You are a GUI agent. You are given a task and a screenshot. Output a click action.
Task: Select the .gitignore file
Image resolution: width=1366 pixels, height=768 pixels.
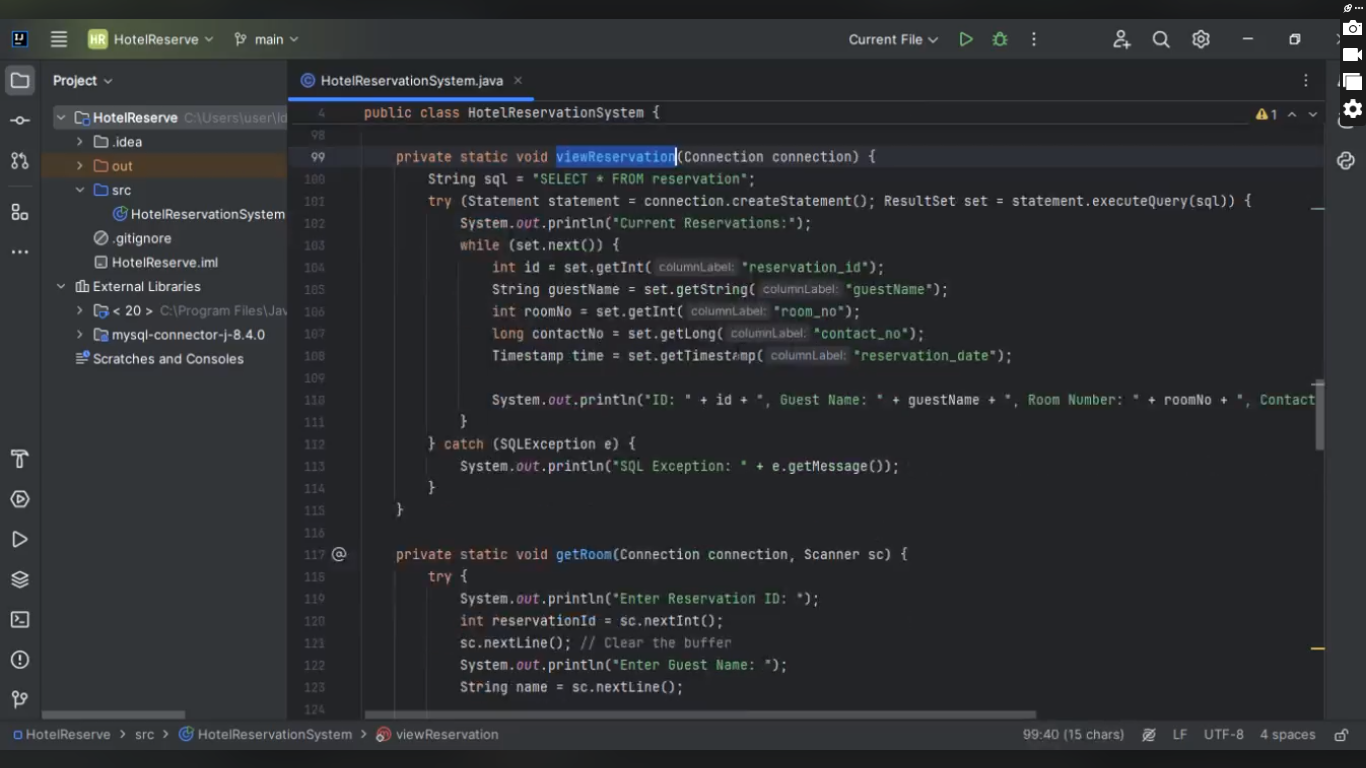132,238
